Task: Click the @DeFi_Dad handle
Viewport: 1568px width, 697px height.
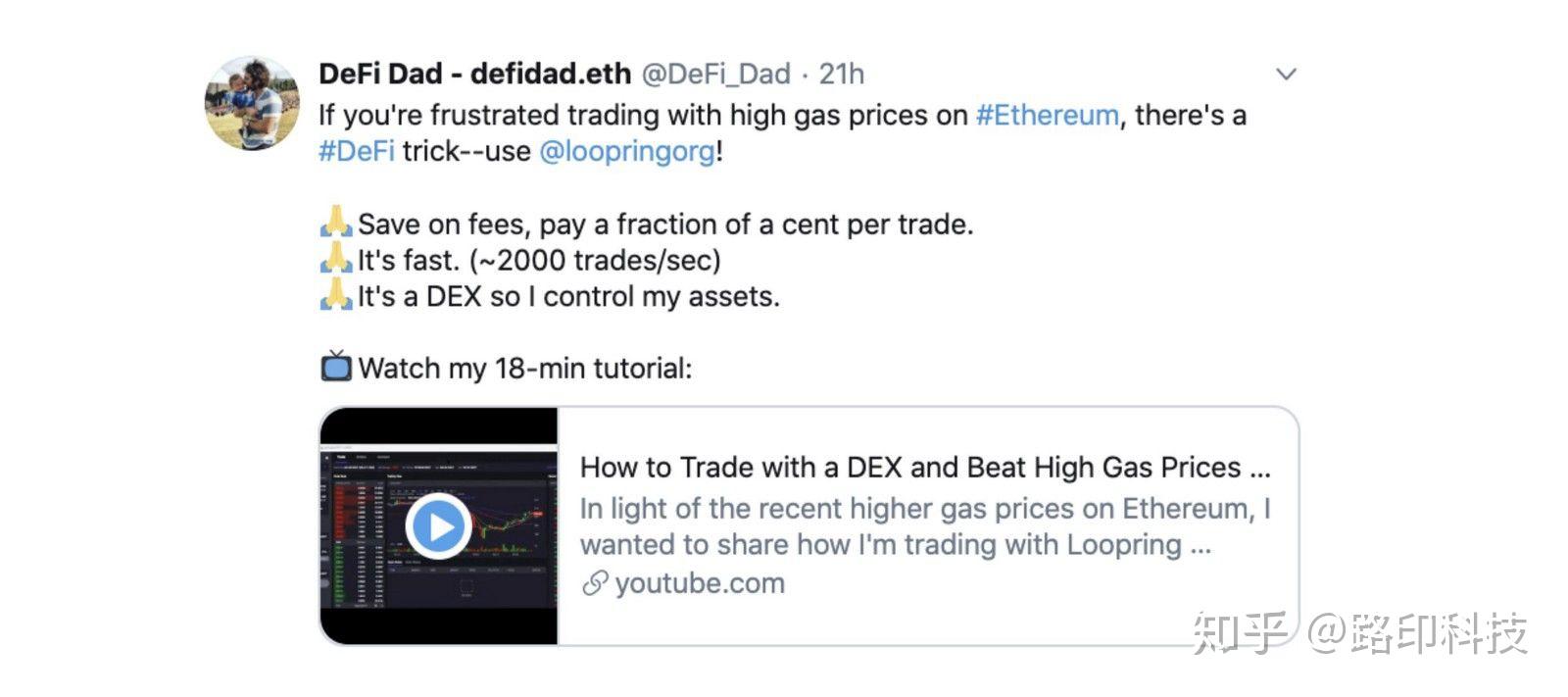Action: (x=715, y=74)
